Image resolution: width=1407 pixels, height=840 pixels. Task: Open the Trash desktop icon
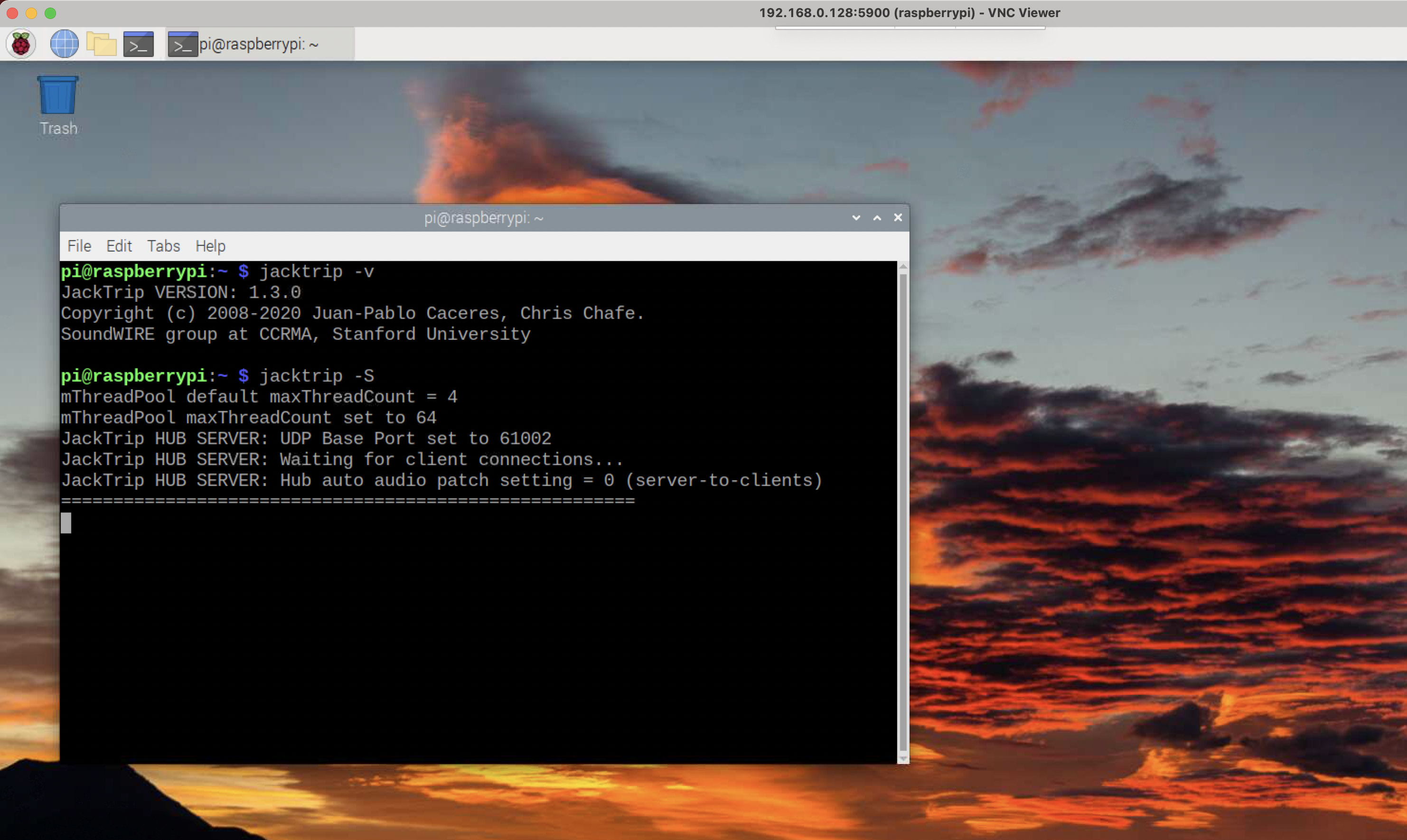click(x=58, y=106)
